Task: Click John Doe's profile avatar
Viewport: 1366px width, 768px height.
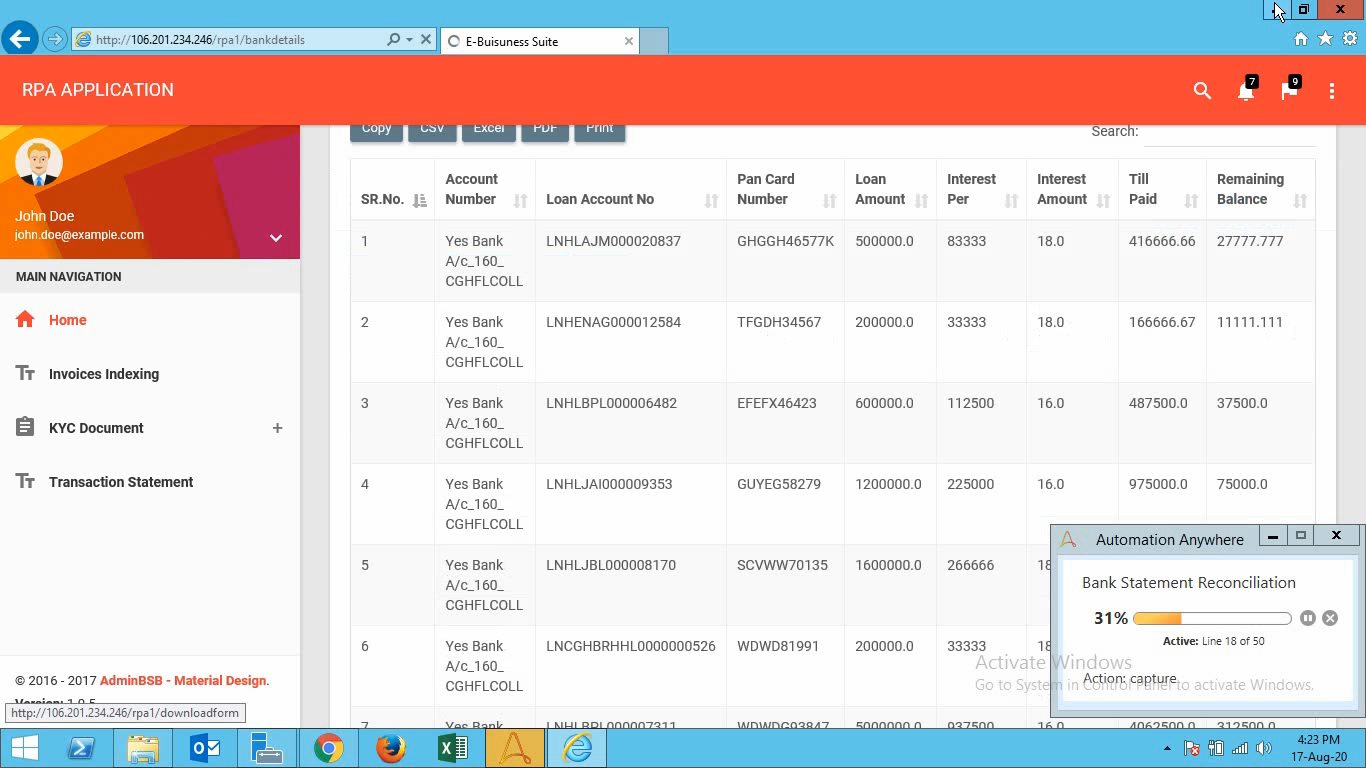Action: pyautogui.click(x=39, y=163)
